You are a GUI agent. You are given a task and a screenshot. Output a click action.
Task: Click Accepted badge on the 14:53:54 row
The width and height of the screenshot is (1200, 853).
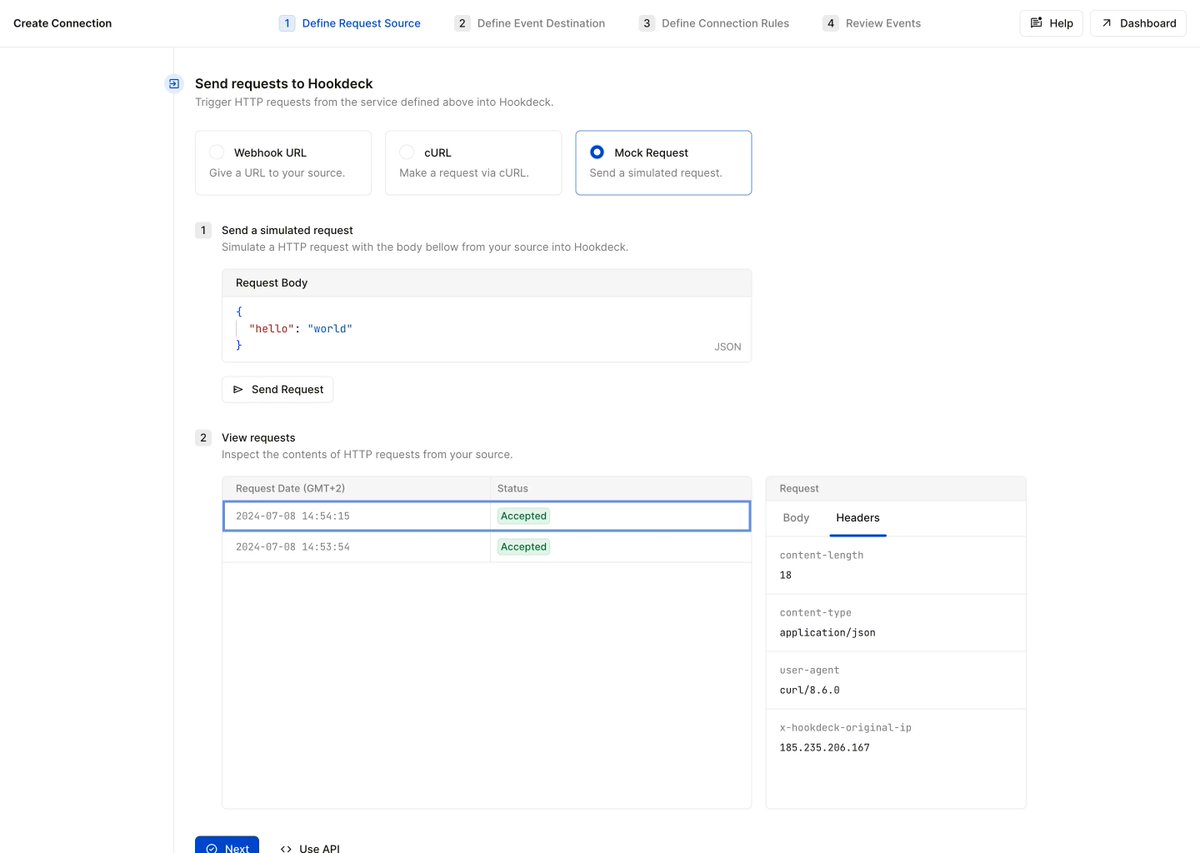tap(524, 547)
